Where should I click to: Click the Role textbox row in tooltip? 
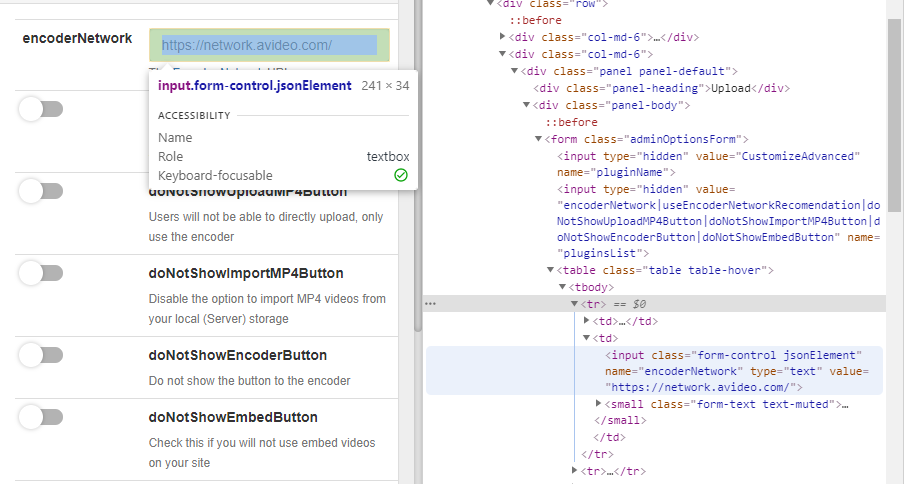pyautogui.click(x=284, y=156)
